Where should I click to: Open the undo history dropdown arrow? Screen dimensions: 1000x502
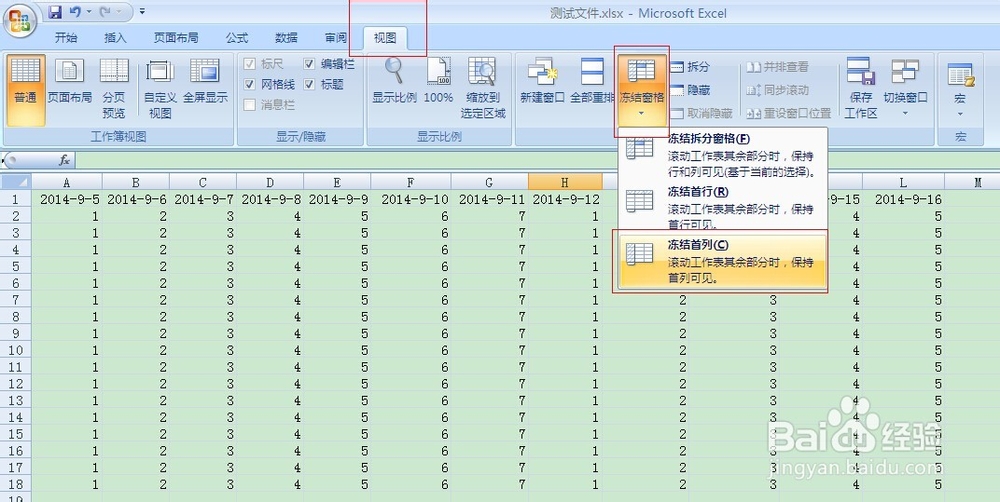pyautogui.click(x=88, y=11)
